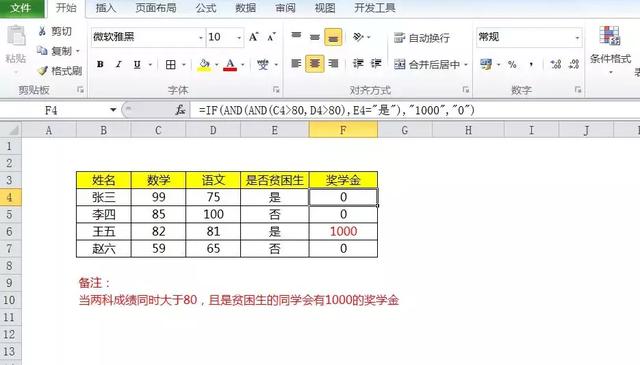This screenshot has width=640, height=365.
Task: Align text right
Action: pyautogui.click(x=333, y=63)
